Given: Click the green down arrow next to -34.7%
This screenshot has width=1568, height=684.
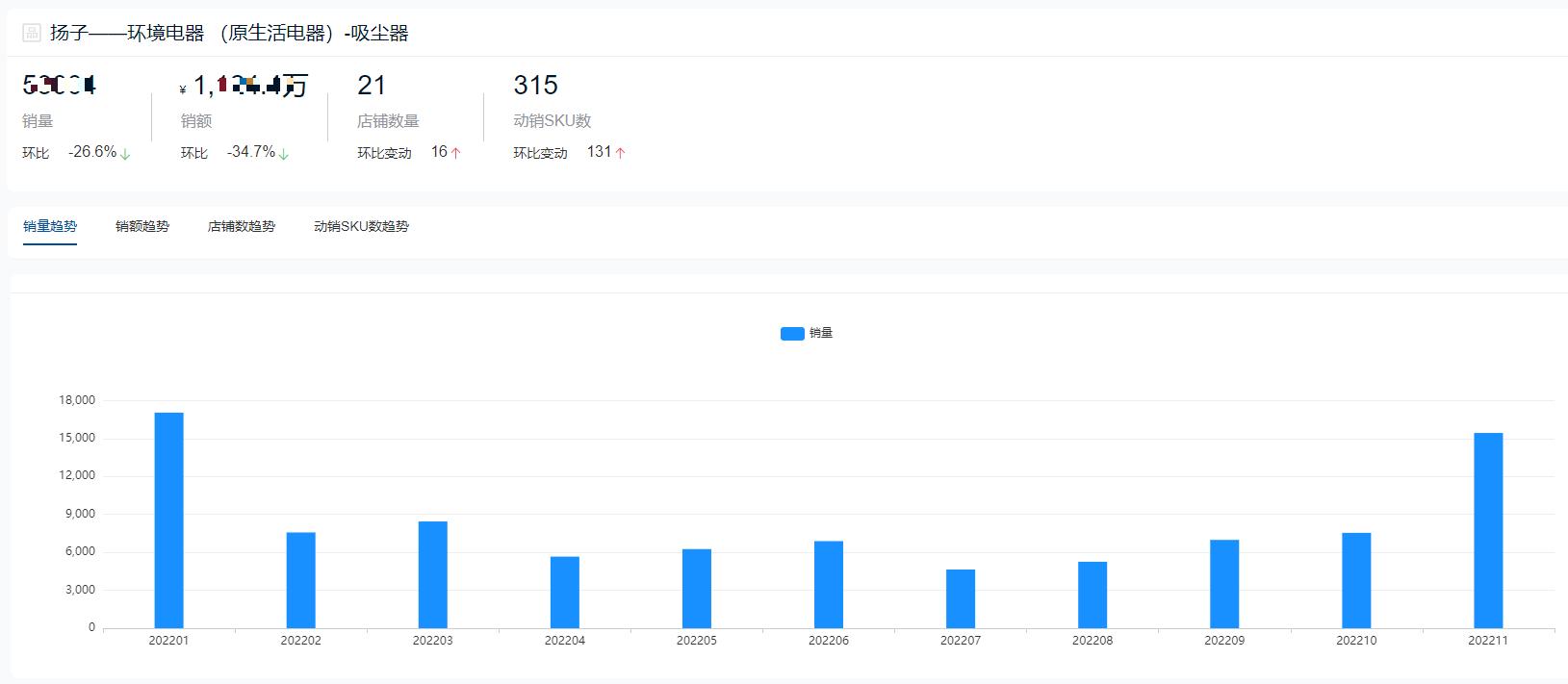Looking at the screenshot, I should [x=284, y=153].
